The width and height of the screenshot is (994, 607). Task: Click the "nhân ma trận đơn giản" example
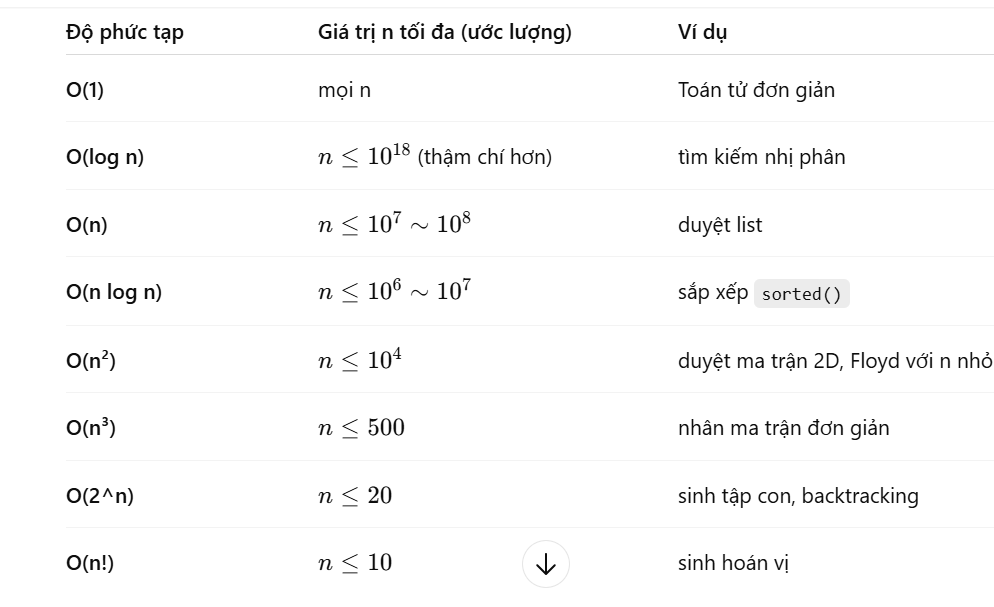[784, 428]
